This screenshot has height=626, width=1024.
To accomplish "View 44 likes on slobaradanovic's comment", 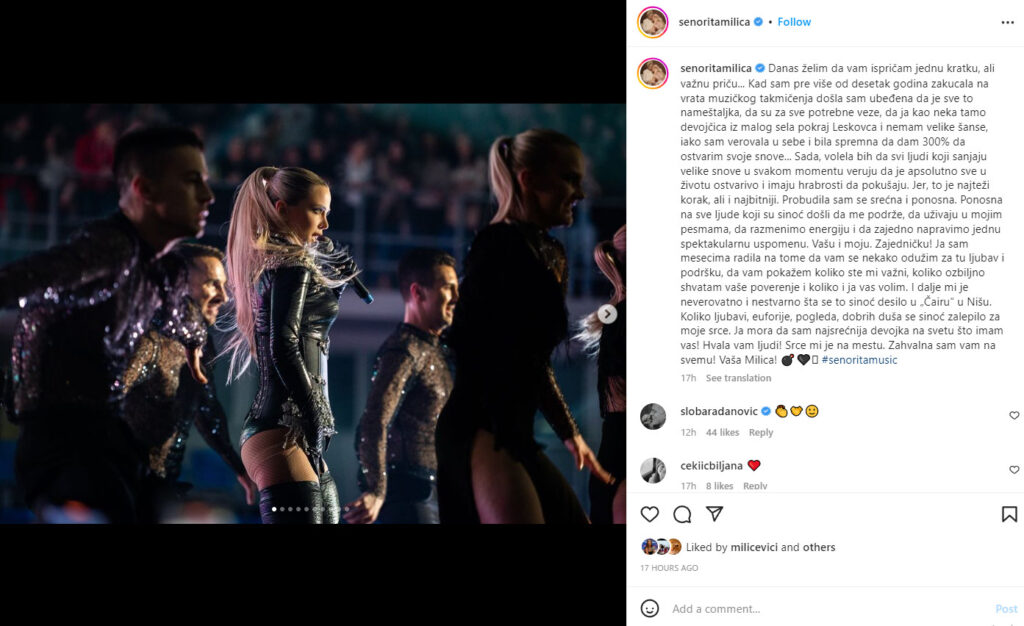I will click(722, 432).
